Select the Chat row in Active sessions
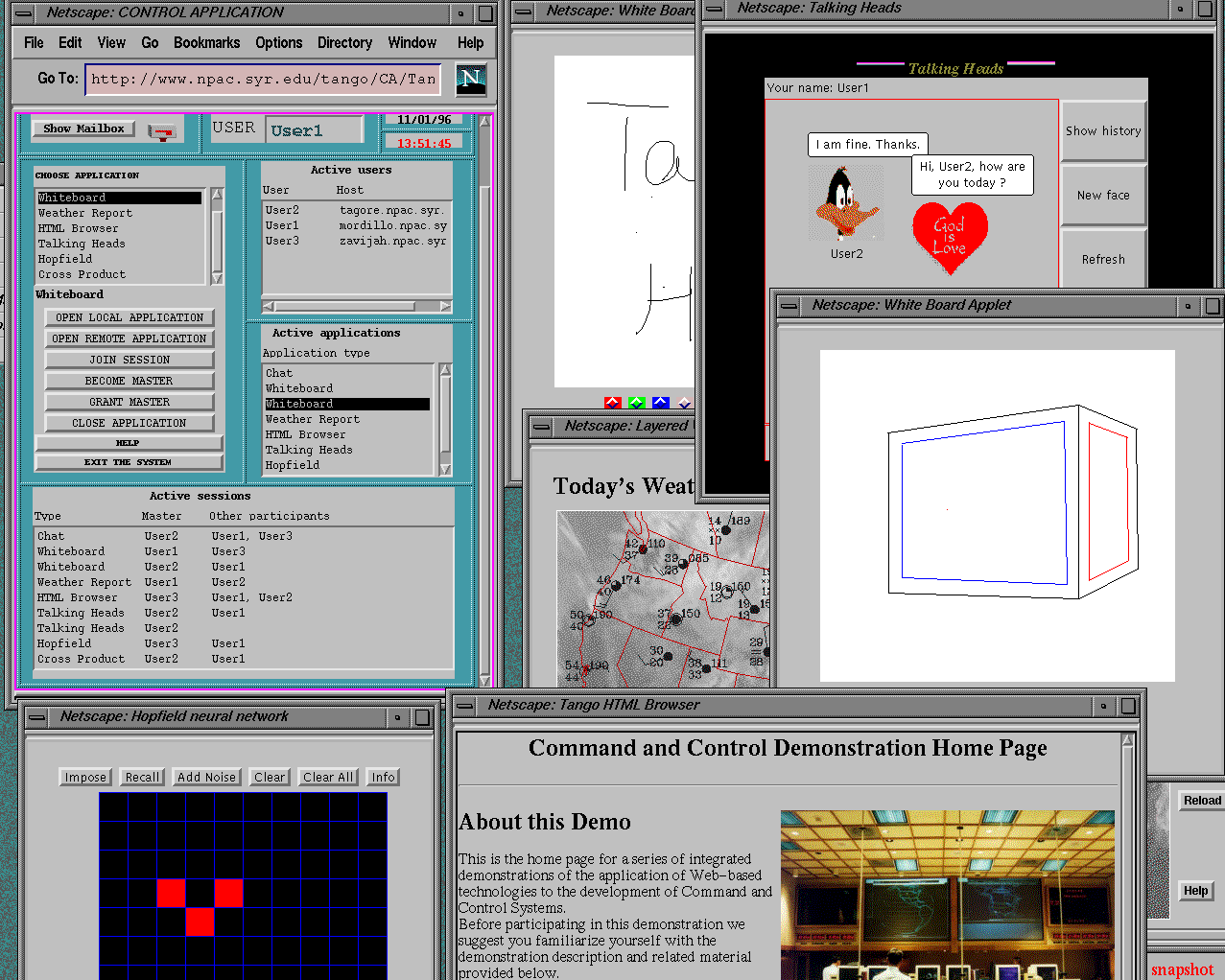This screenshot has height=980, width=1225. (x=244, y=536)
